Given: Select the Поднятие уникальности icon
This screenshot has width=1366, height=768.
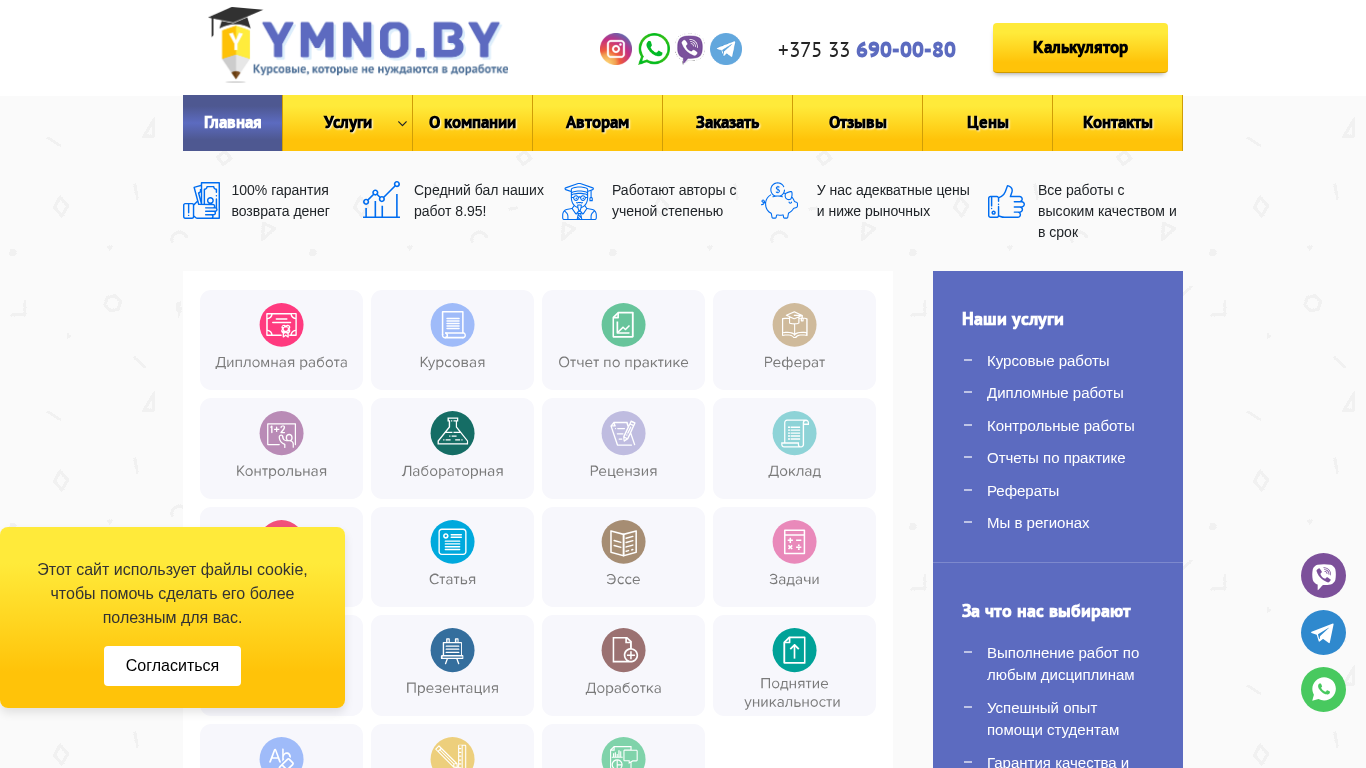Looking at the screenshot, I should [795, 650].
